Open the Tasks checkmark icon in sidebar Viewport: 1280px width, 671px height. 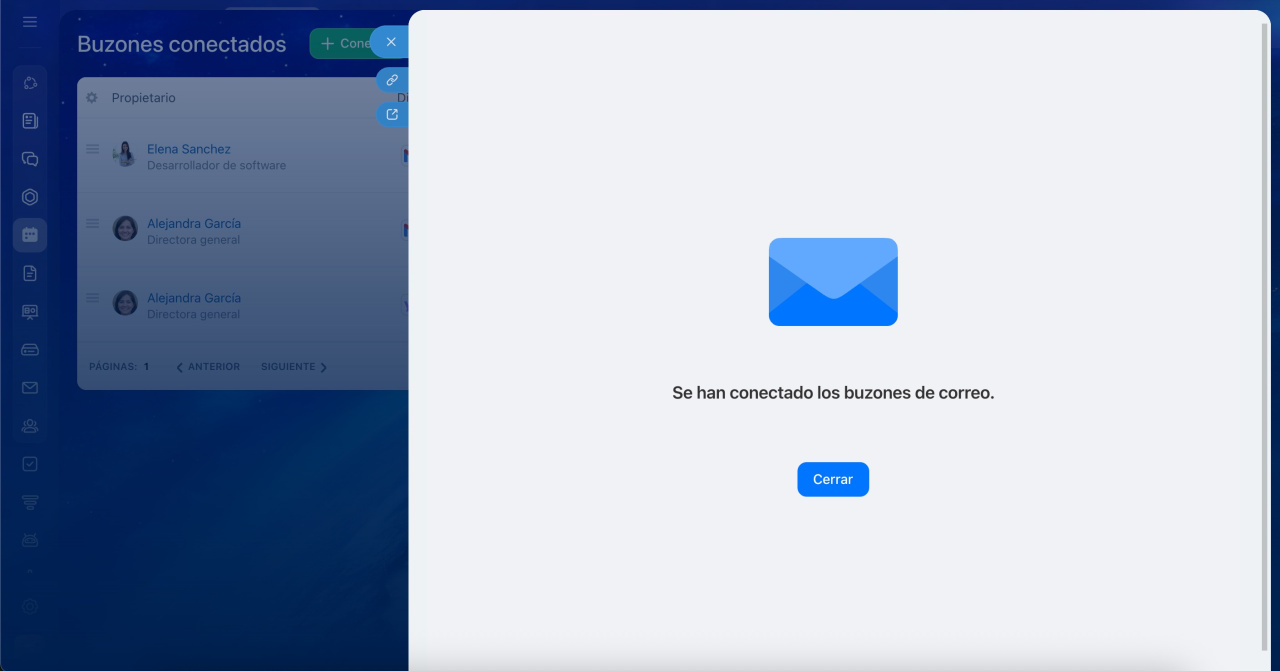[30, 464]
